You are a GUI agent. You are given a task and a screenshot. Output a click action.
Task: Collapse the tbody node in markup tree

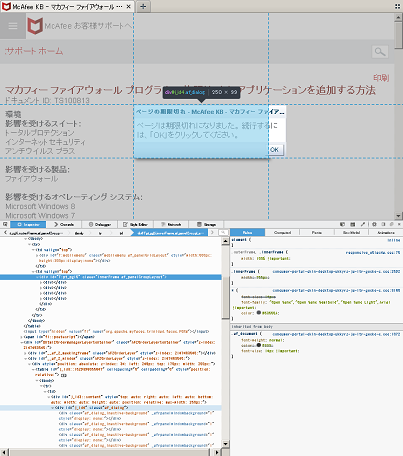point(26,239)
